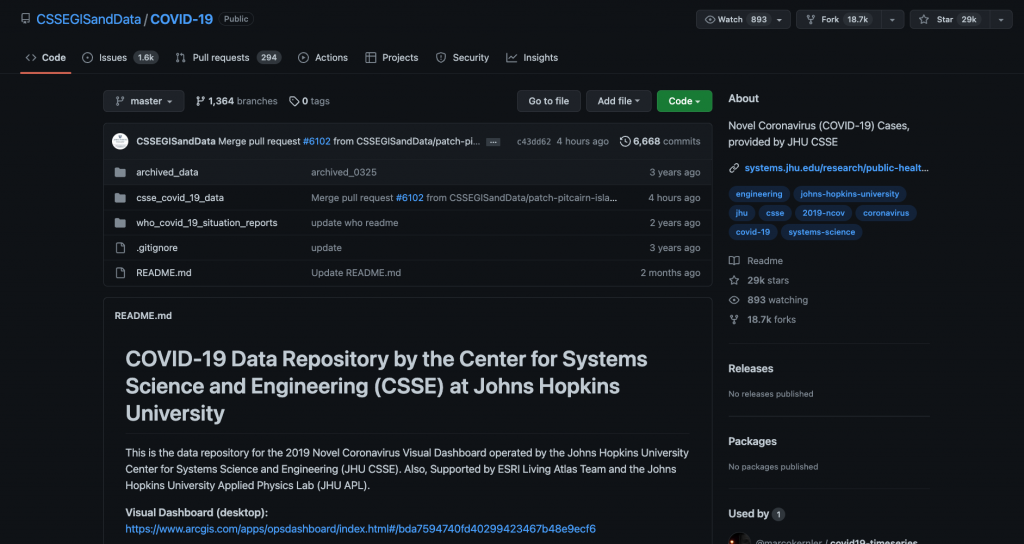Click the eye icon next to 893 watching
The width and height of the screenshot is (1024, 544).
coord(734,300)
